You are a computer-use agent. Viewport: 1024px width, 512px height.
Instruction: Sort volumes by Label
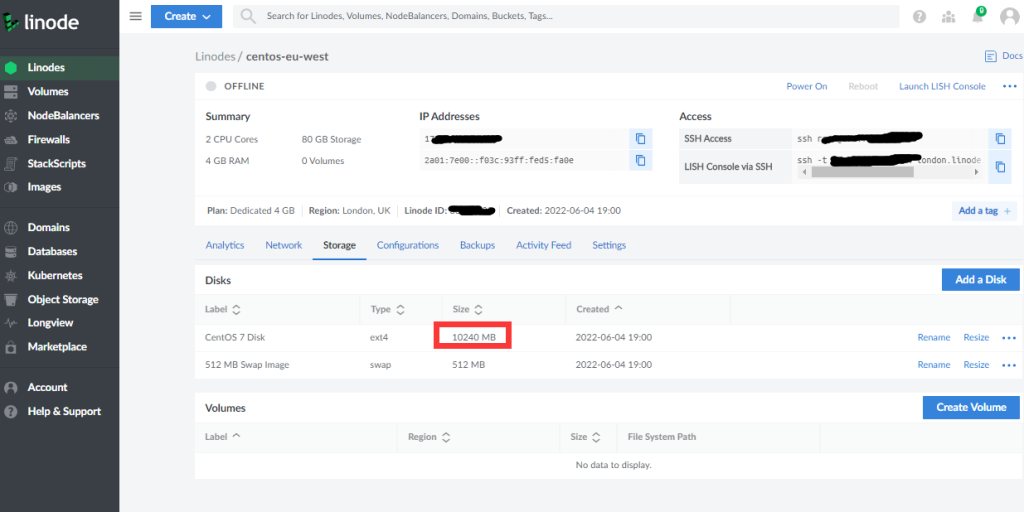click(223, 437)
